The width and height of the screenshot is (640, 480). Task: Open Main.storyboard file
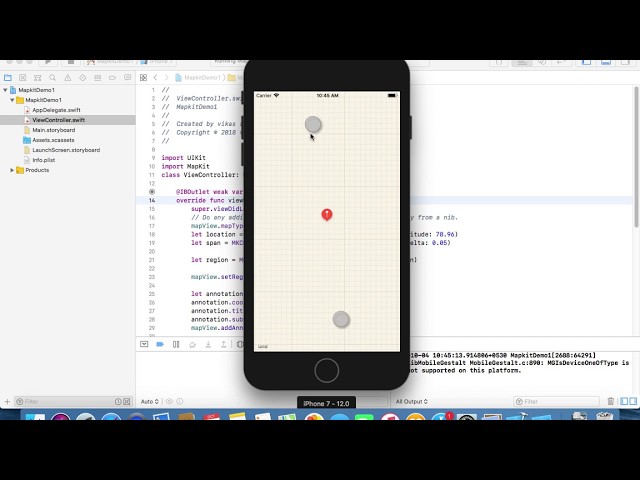coord(53,130)
